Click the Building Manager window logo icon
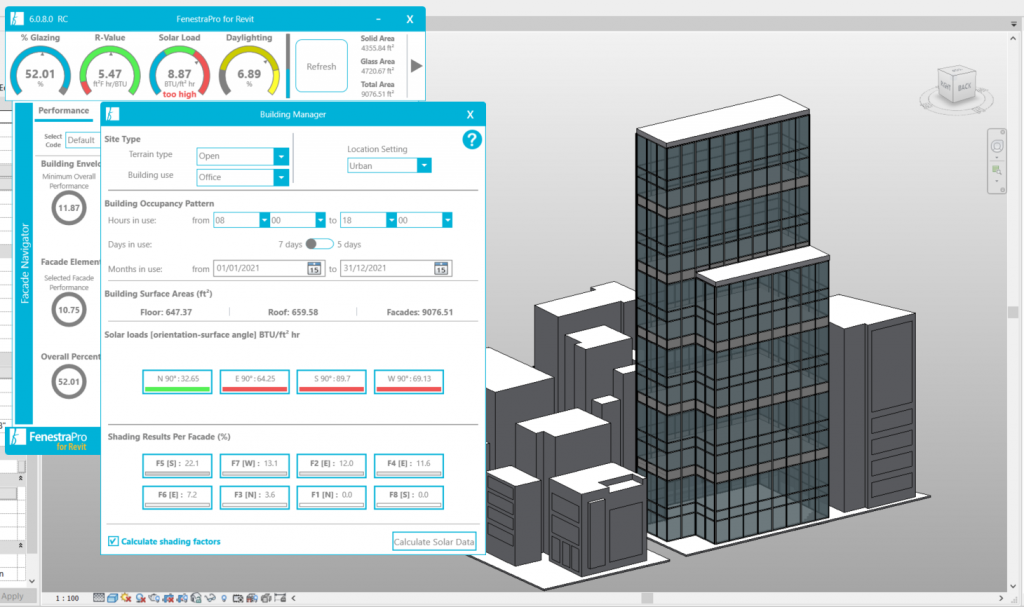The width and height of the screenshot is (1024, 607). (x=112, y=114)
